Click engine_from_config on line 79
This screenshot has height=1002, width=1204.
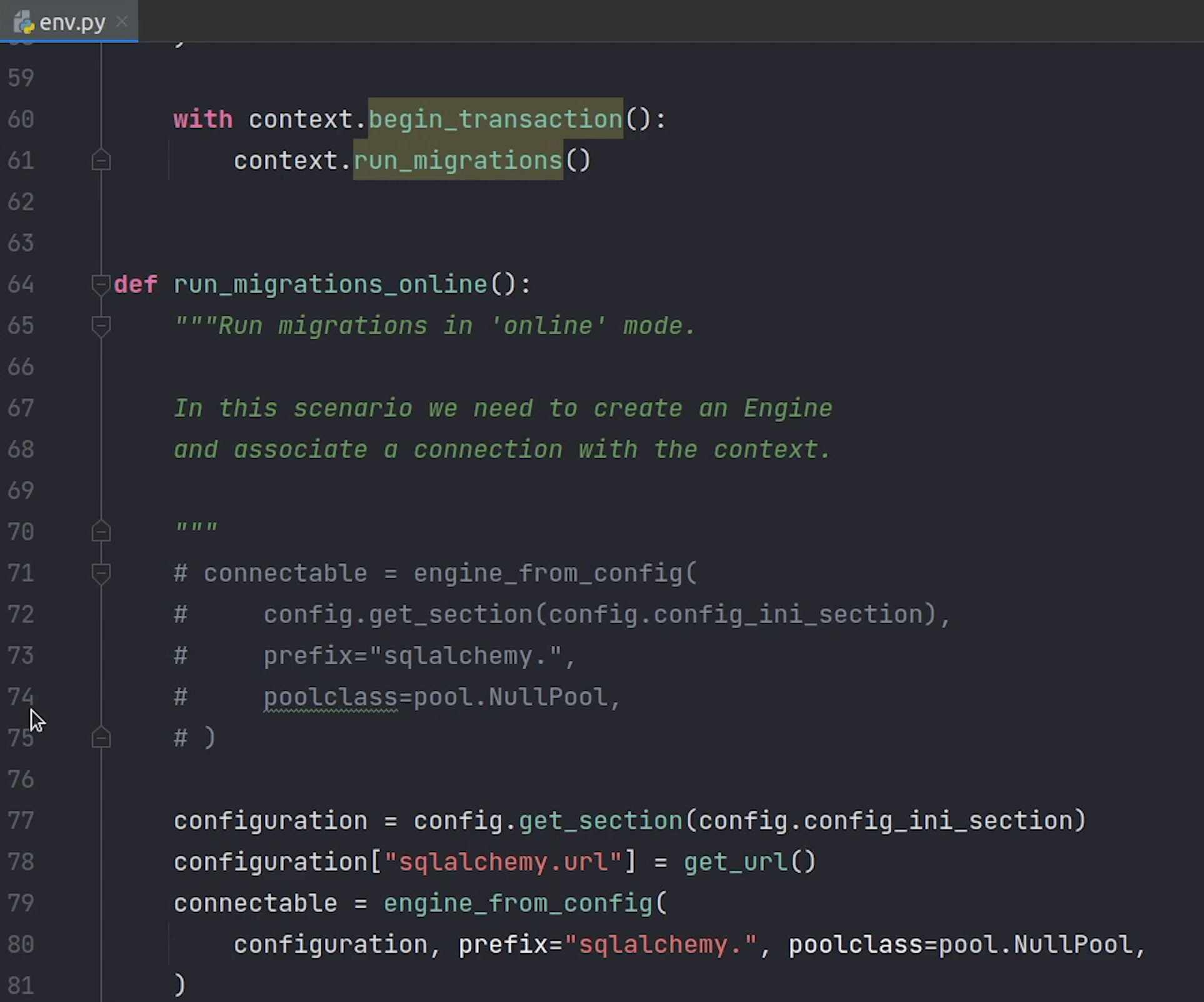click(518, 903)
